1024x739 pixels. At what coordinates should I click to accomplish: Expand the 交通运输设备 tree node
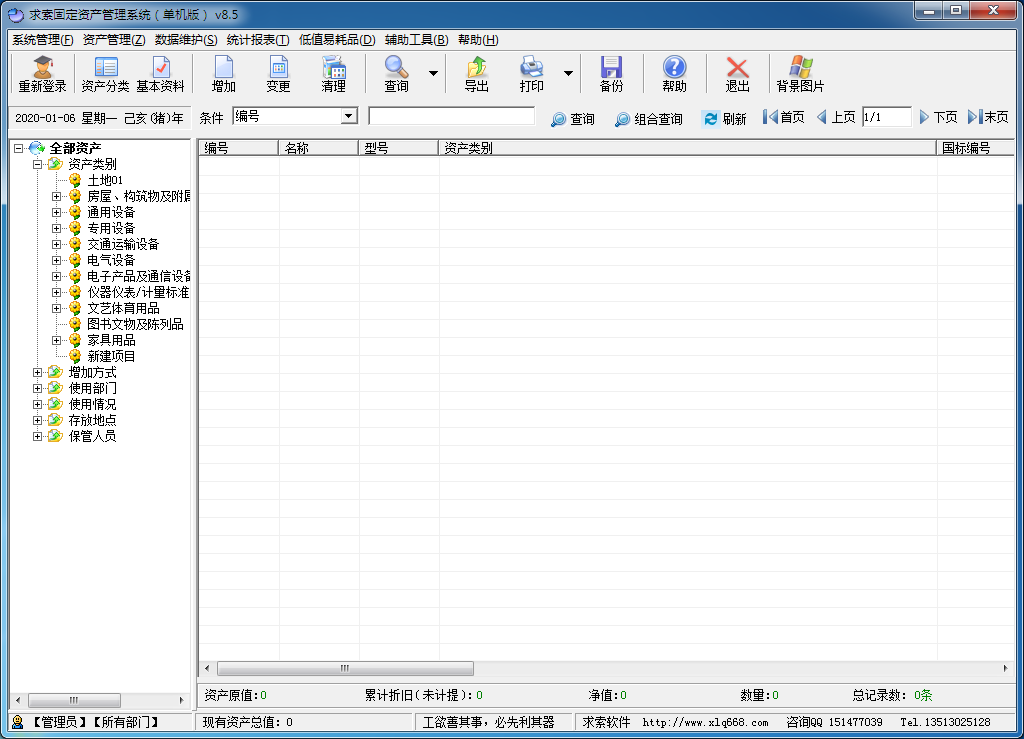(x=57, y=244)
